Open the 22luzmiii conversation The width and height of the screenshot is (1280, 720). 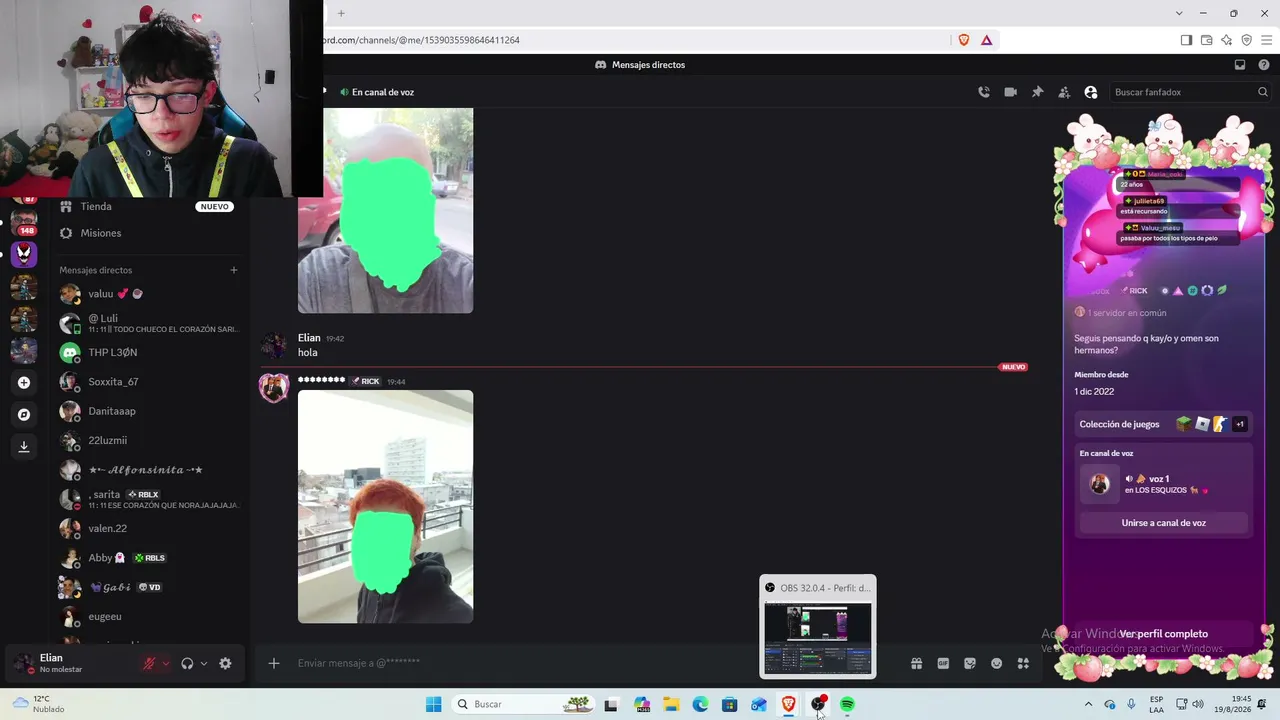pos(148,440)
